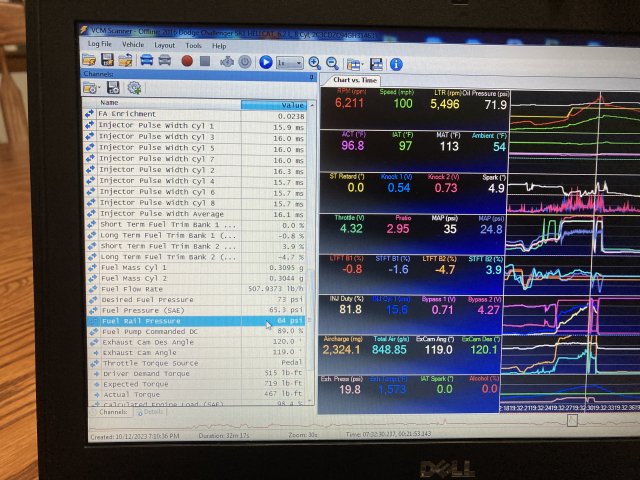Switch to the Details tab

pyautogui.click(x=152, y=411)
